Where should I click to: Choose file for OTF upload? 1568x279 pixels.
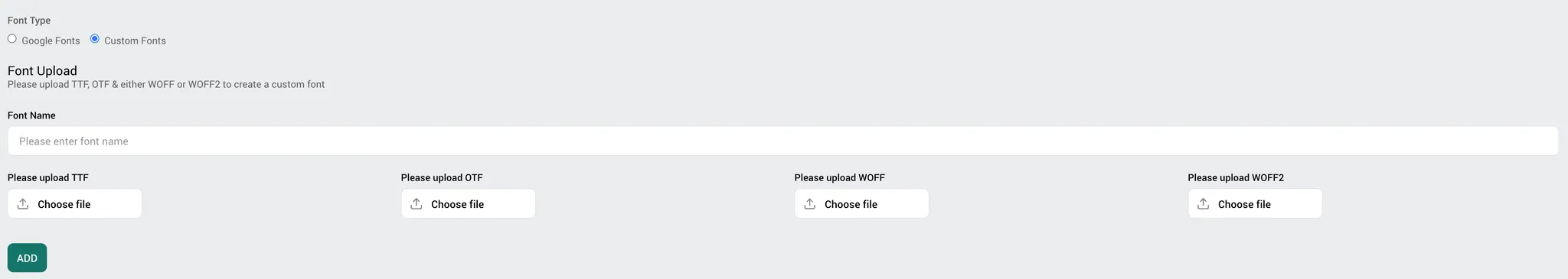click(469, 204)
